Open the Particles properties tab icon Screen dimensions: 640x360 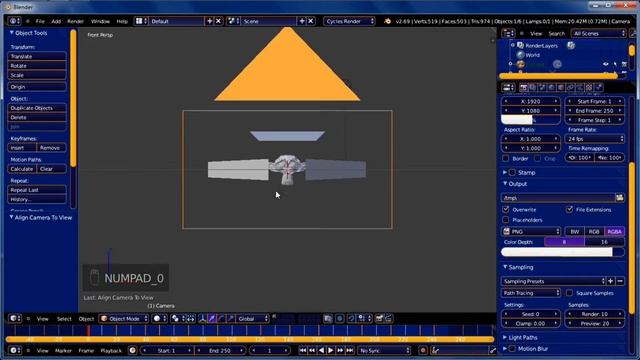click(598, 87)
